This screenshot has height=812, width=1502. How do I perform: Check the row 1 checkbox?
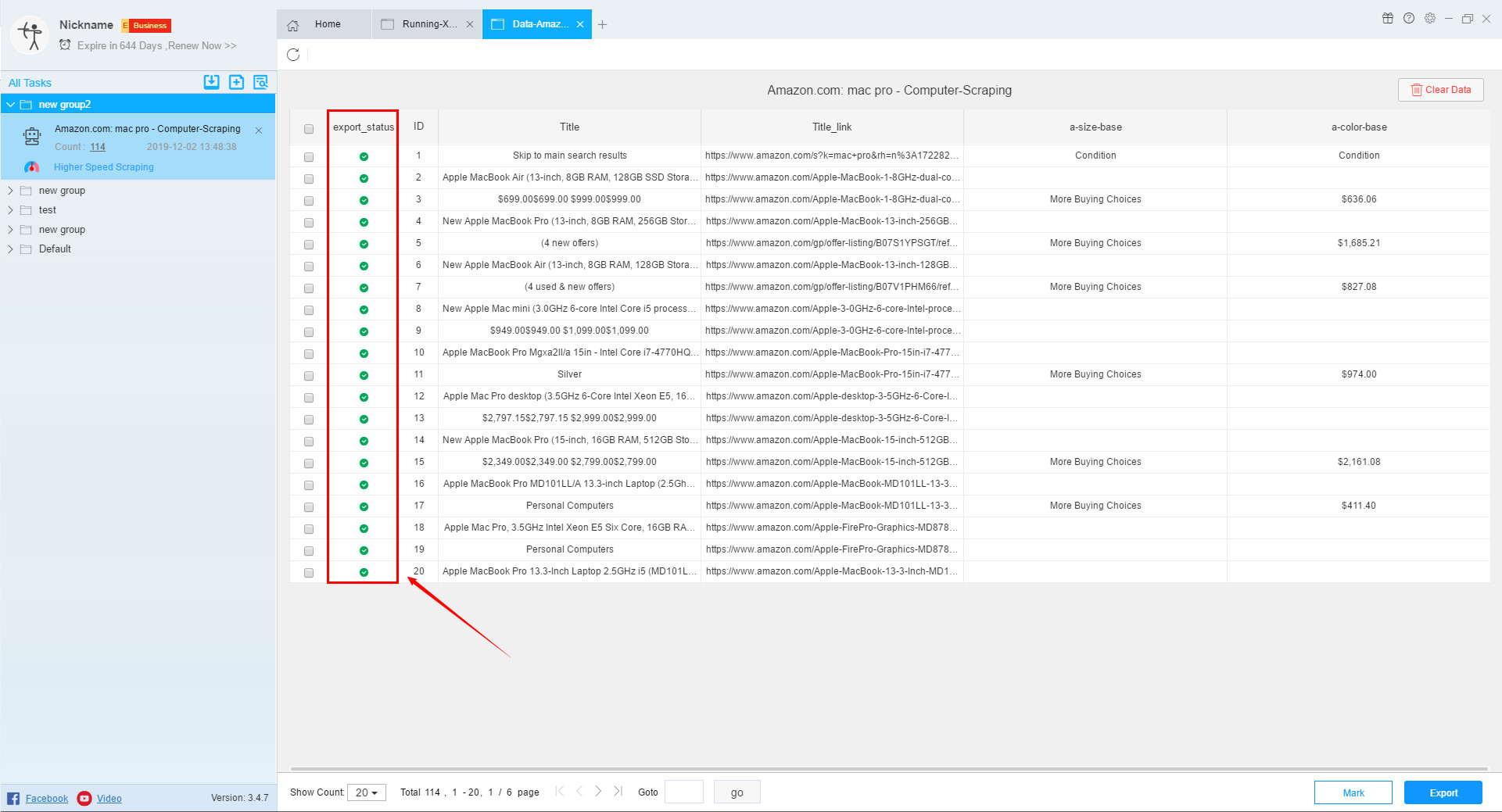(x=309, y=157)
